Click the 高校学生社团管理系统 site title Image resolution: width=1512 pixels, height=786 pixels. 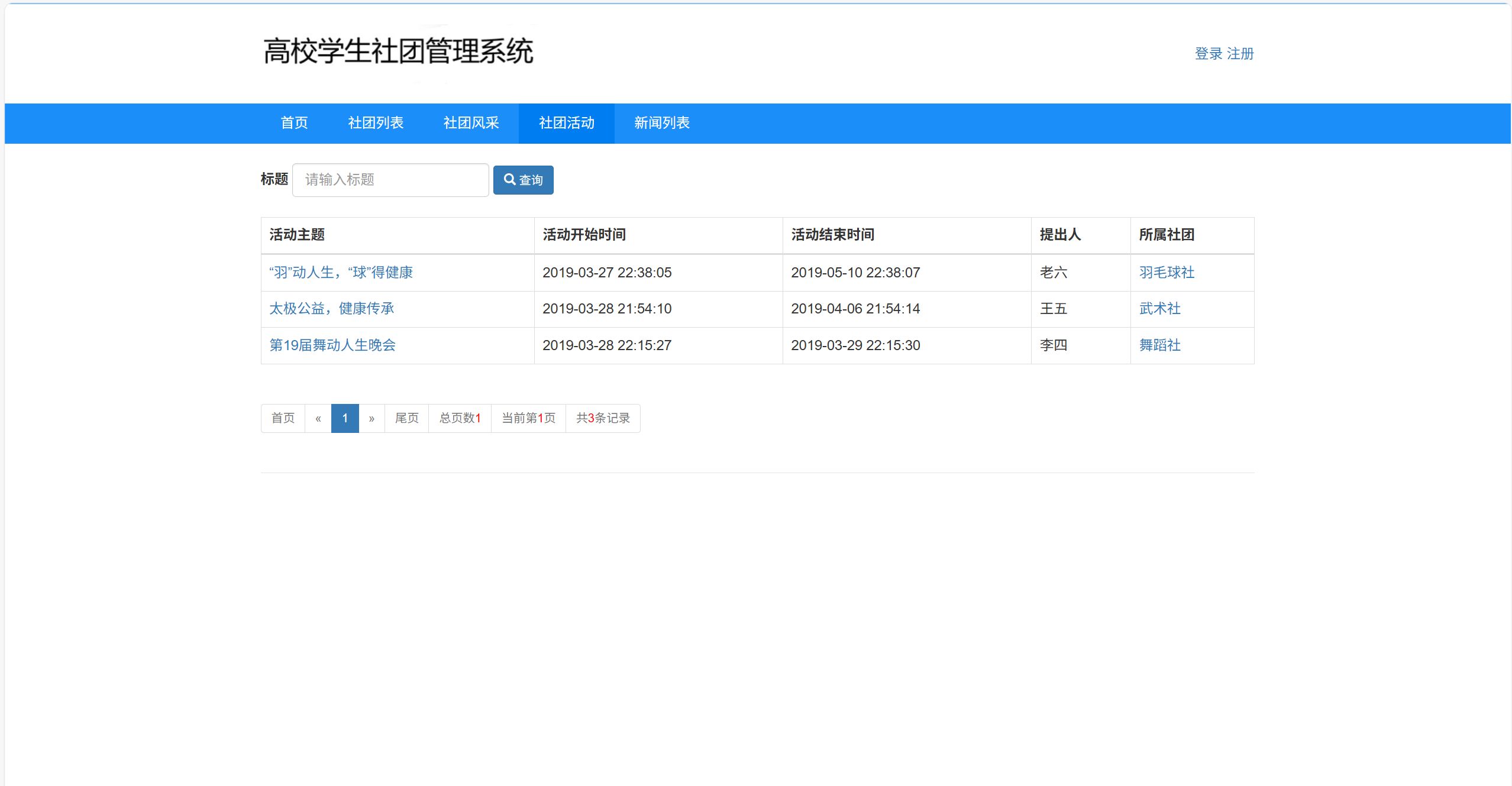(398, 51)
